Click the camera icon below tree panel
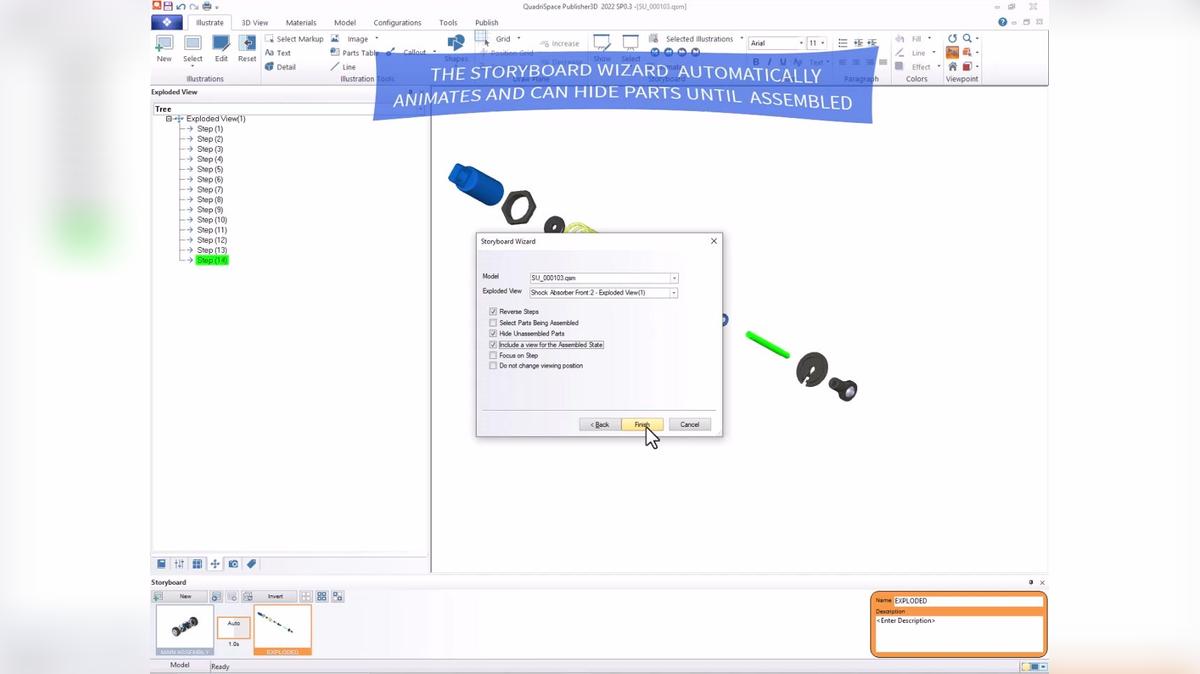 (233, 564)
